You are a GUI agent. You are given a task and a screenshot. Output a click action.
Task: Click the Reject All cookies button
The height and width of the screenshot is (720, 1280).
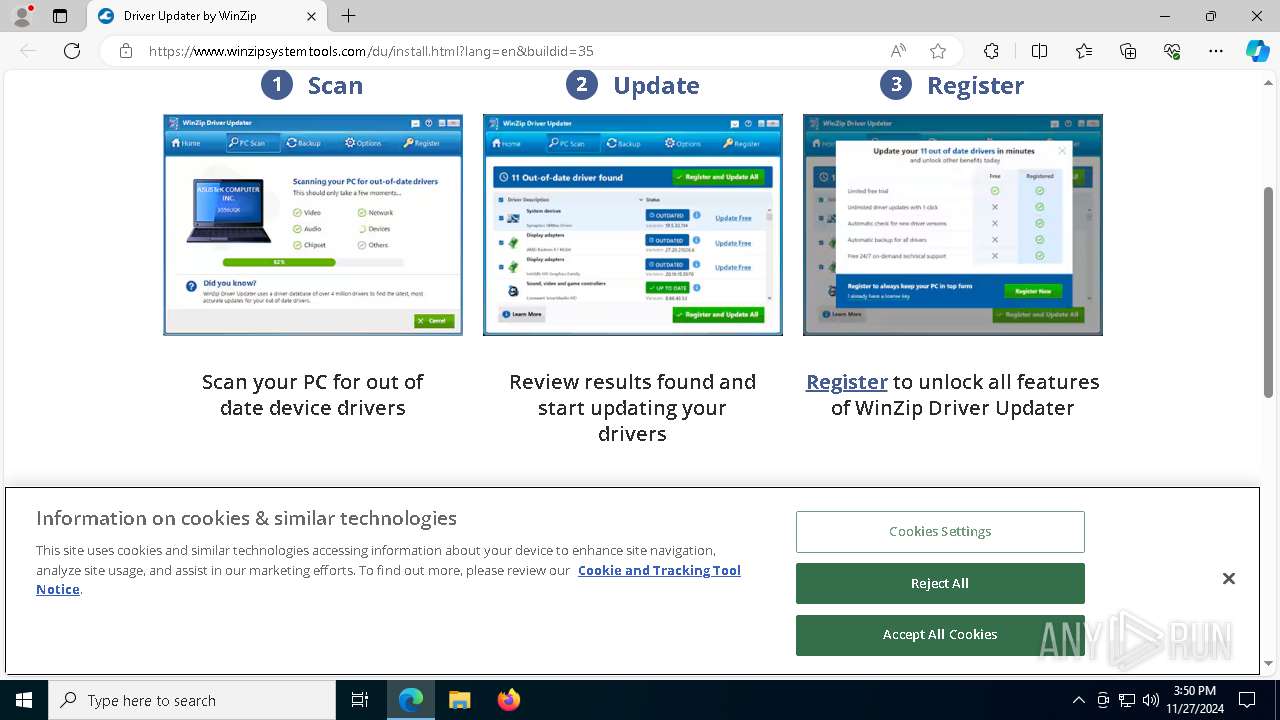[x=940, y=583]
